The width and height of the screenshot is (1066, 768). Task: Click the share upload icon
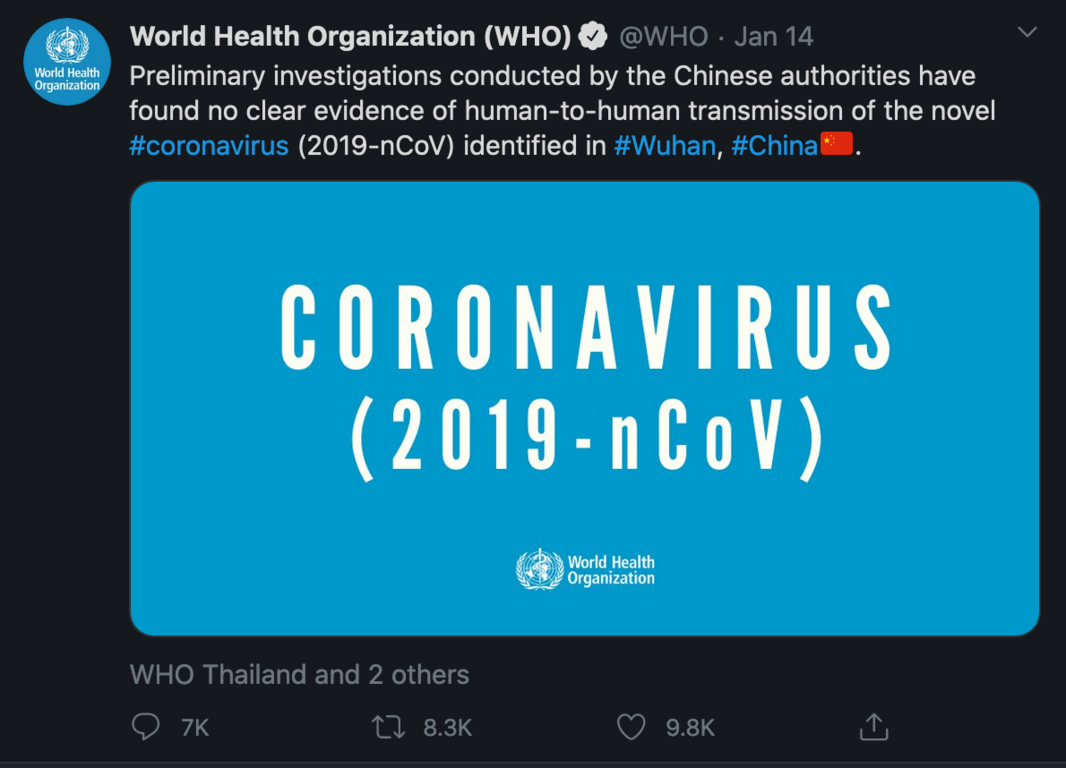(874, 727)
